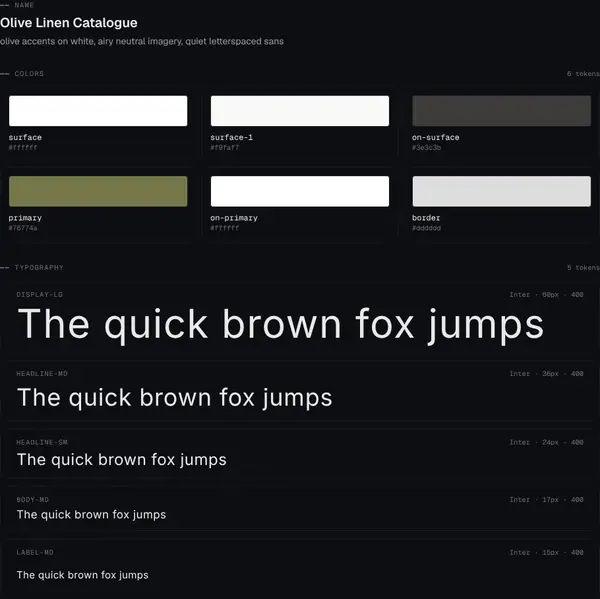Select the olive accents description text
Viewport: 600px width, 599px height.
click(x=142, y=41)
